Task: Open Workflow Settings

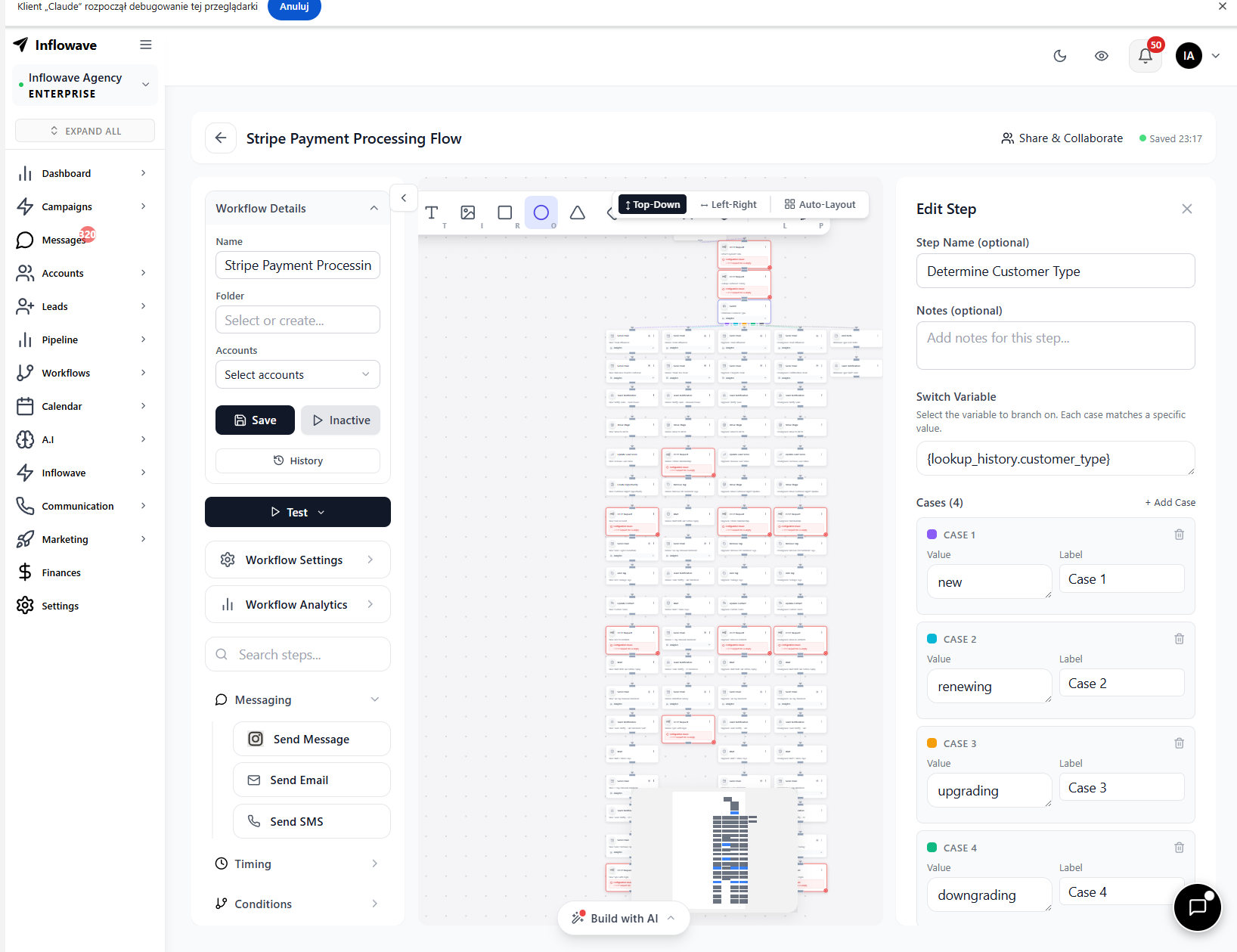Action: point(298,560)
